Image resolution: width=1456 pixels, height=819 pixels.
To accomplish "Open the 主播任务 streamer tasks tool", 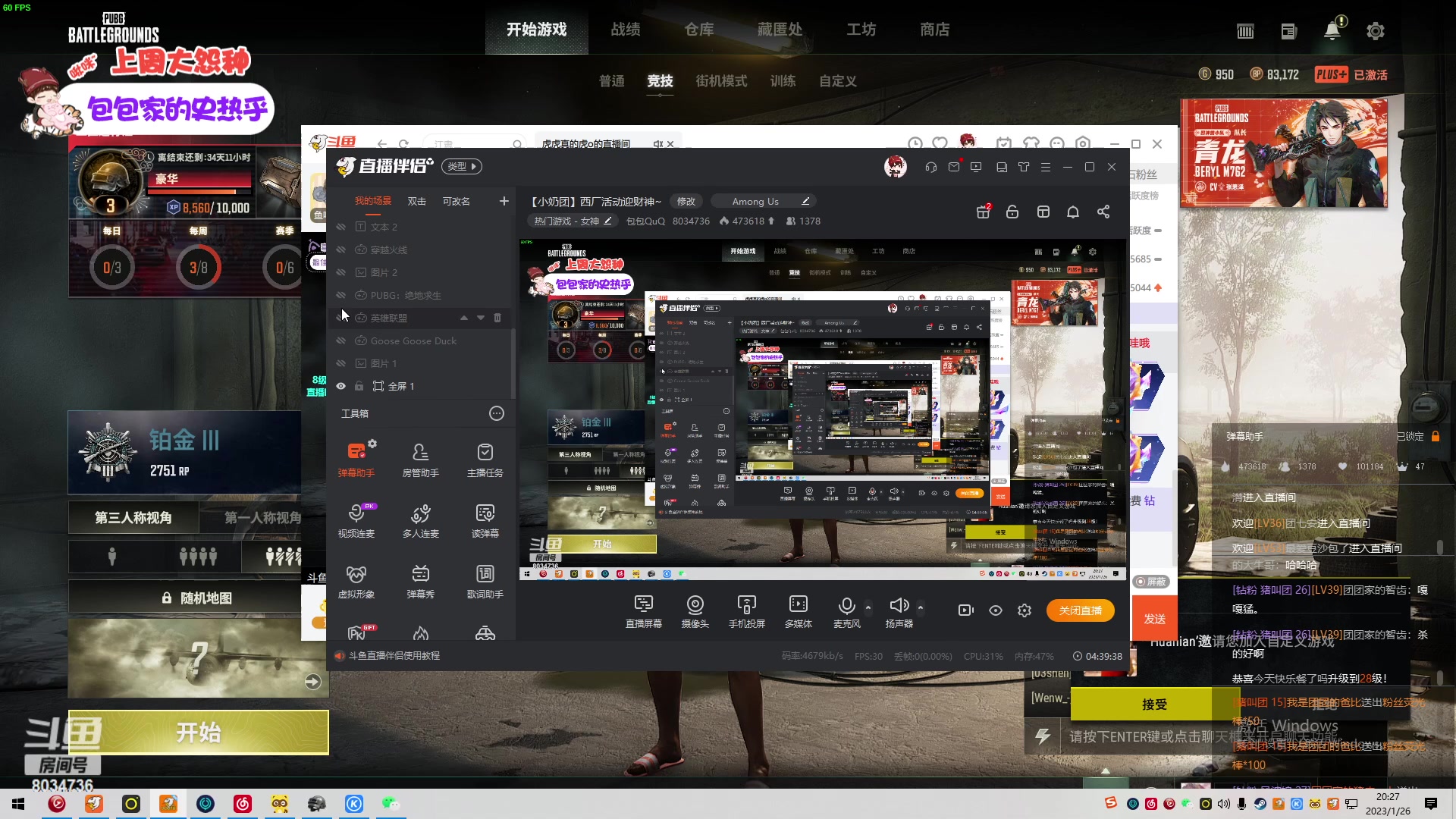I will 485,459.
